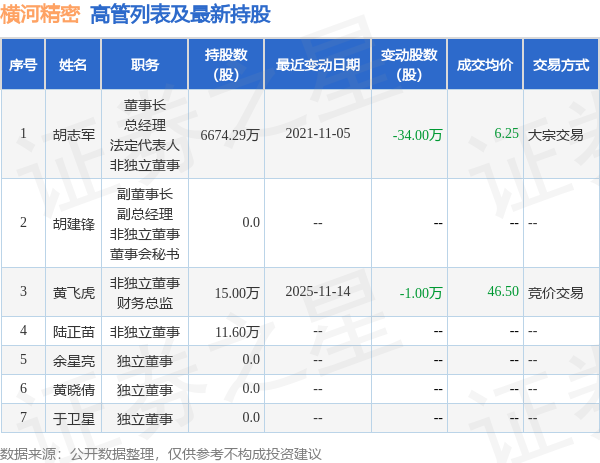Viewport: 600px width, 463px height.
Task: Click the name 胡志军
Action: point(74,135)
